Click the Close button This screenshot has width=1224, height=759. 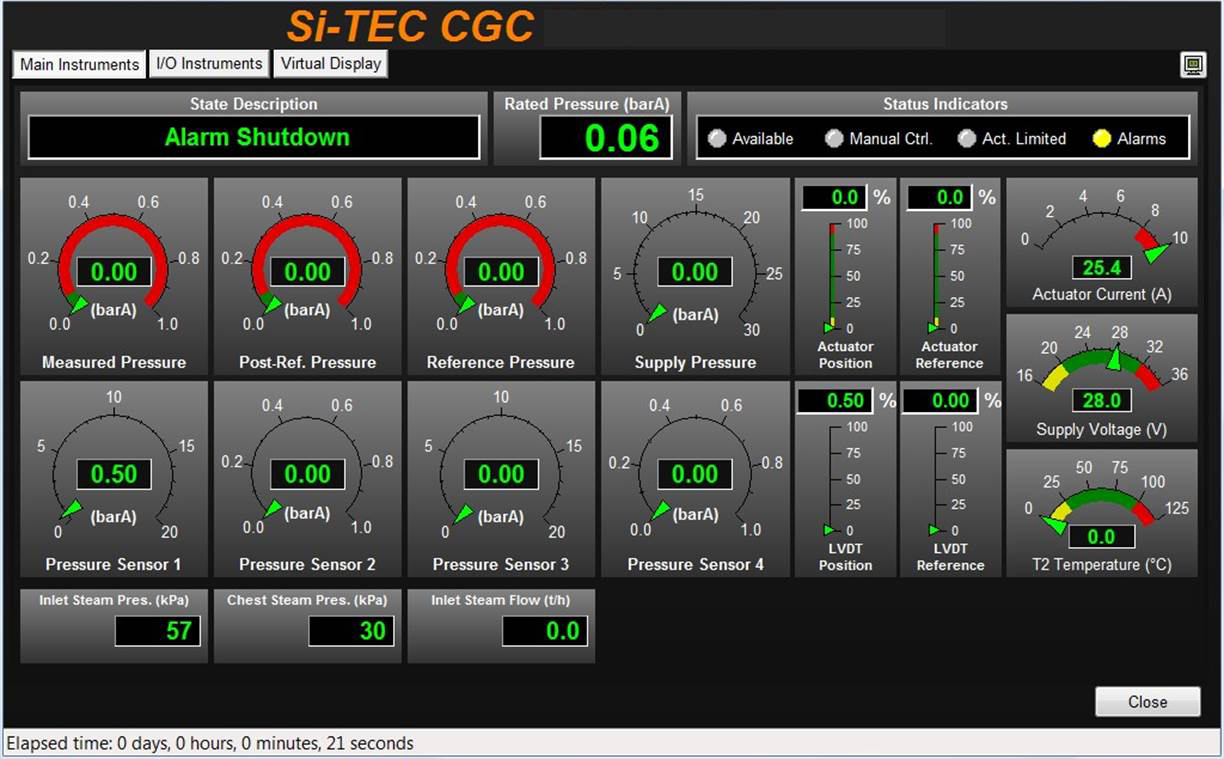(x=1147, y=702)
